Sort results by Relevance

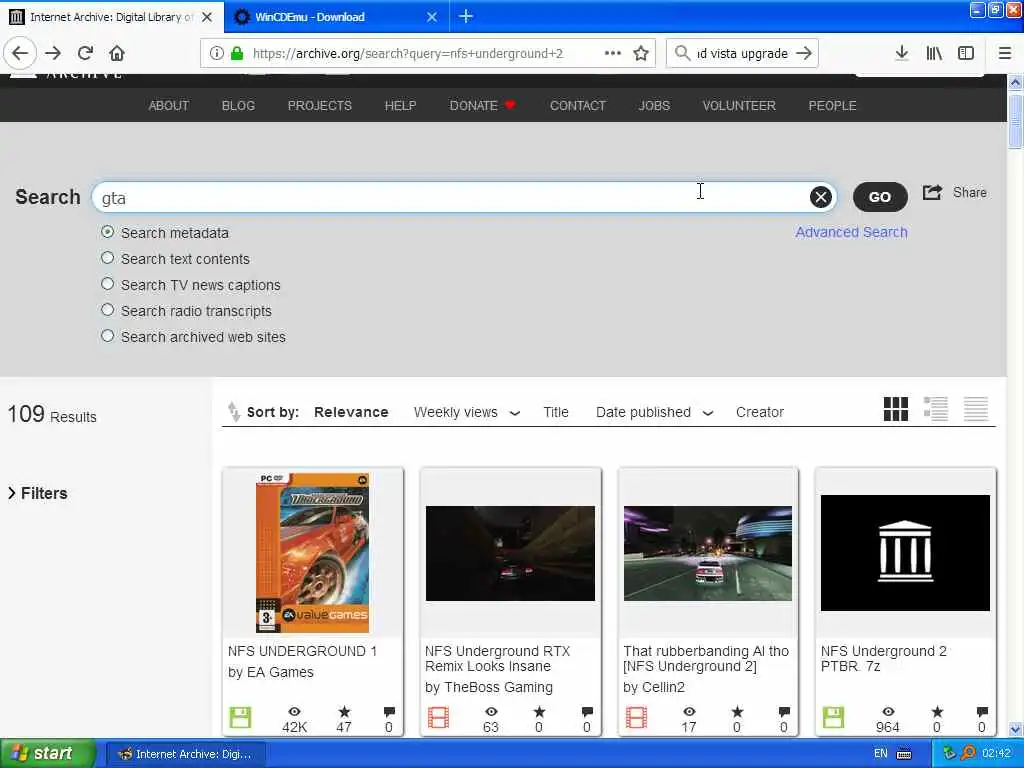(x=351, y=412)
